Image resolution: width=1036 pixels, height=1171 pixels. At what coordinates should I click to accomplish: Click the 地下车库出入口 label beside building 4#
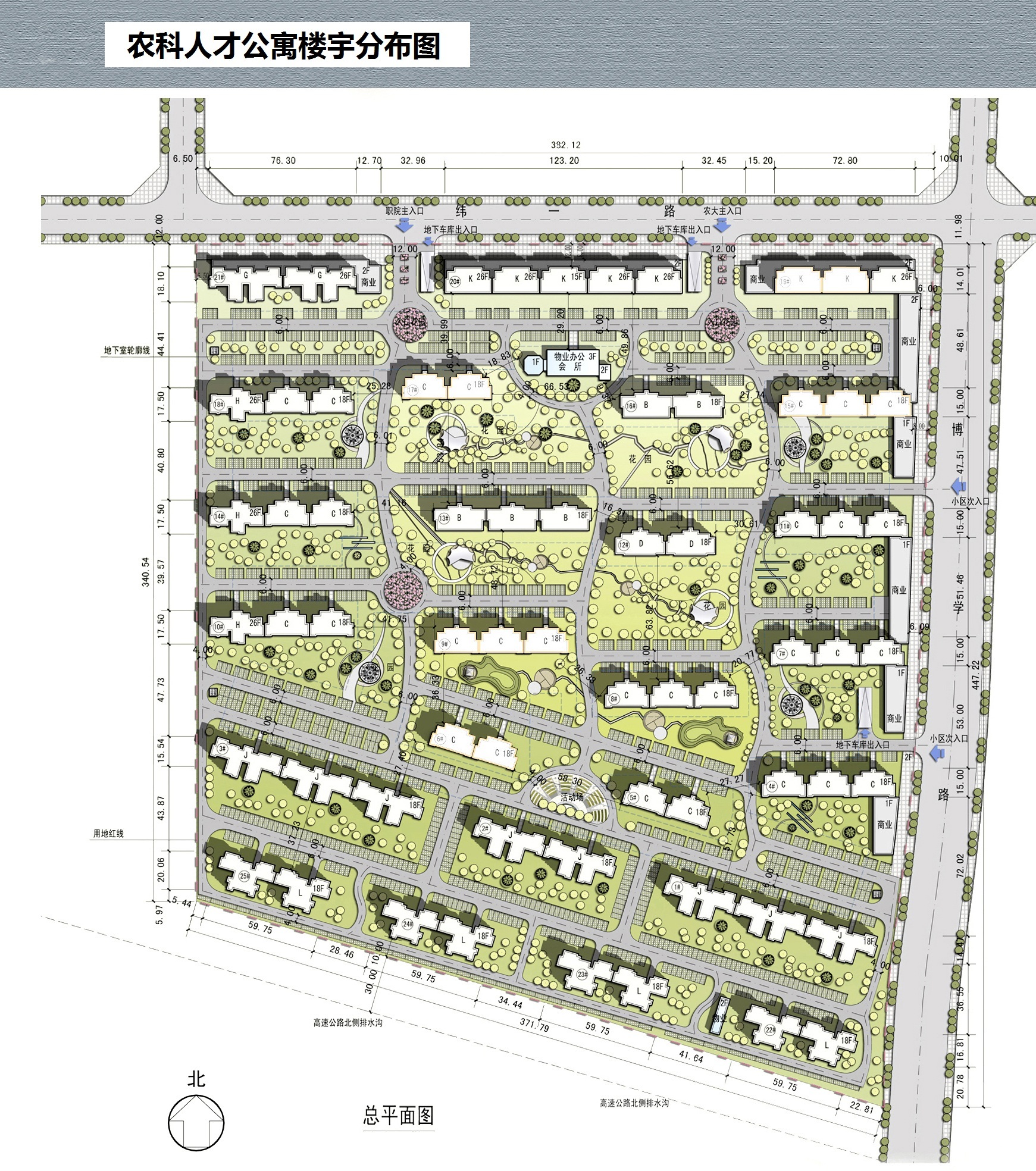(862, 744)
